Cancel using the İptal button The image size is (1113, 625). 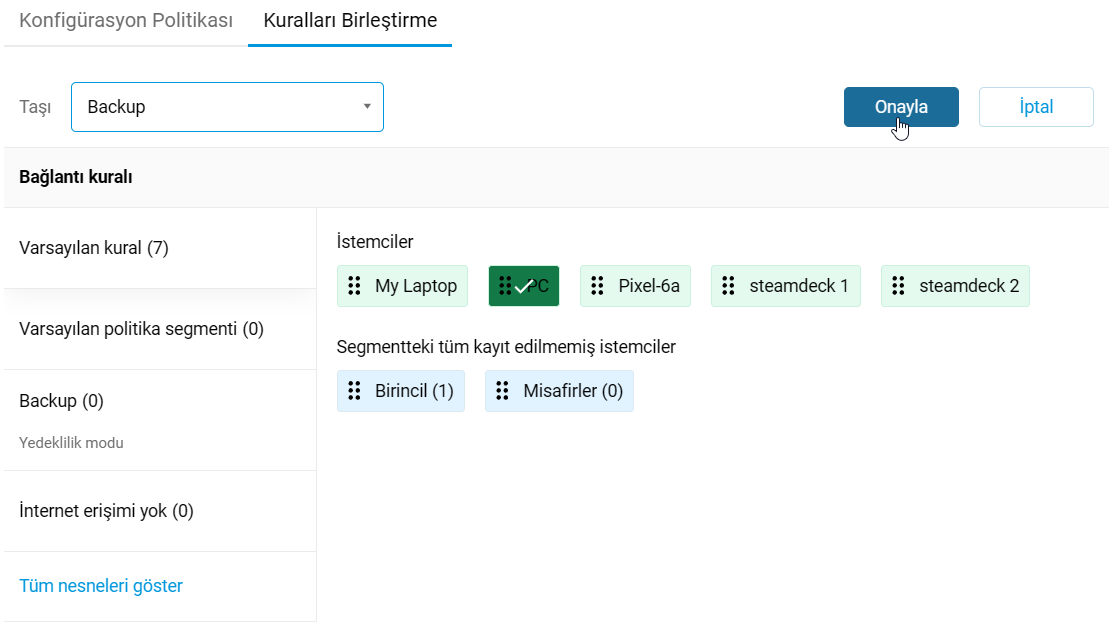point(1036,107)
